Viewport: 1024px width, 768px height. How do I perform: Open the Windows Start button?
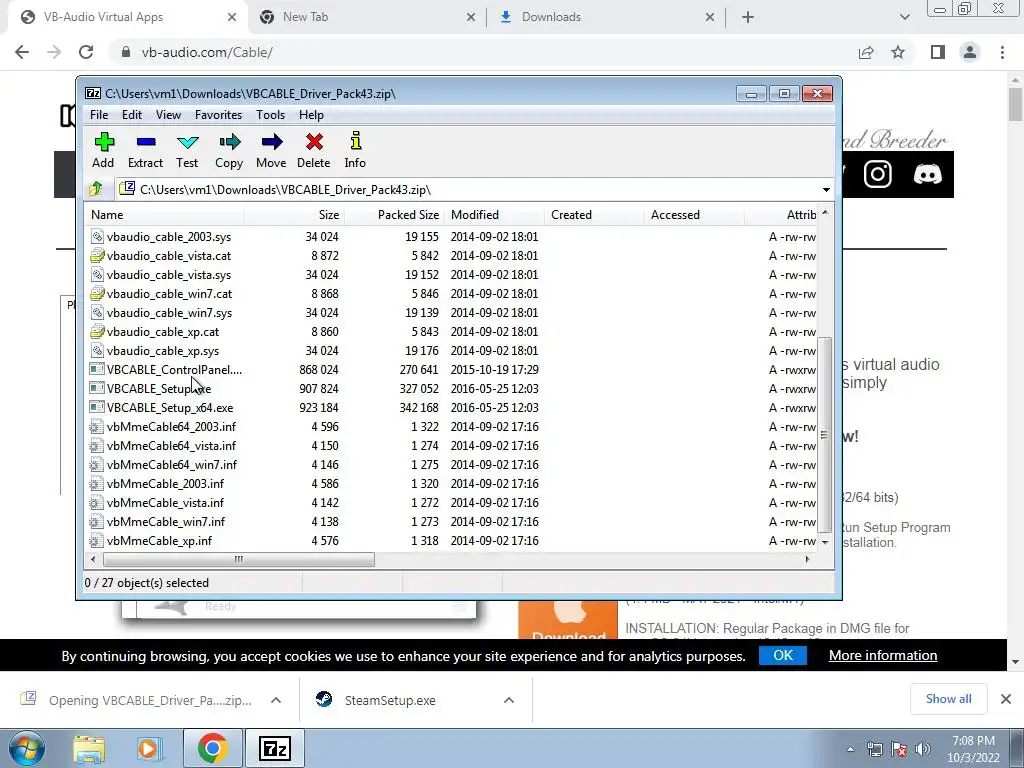(x=26, y=748)
